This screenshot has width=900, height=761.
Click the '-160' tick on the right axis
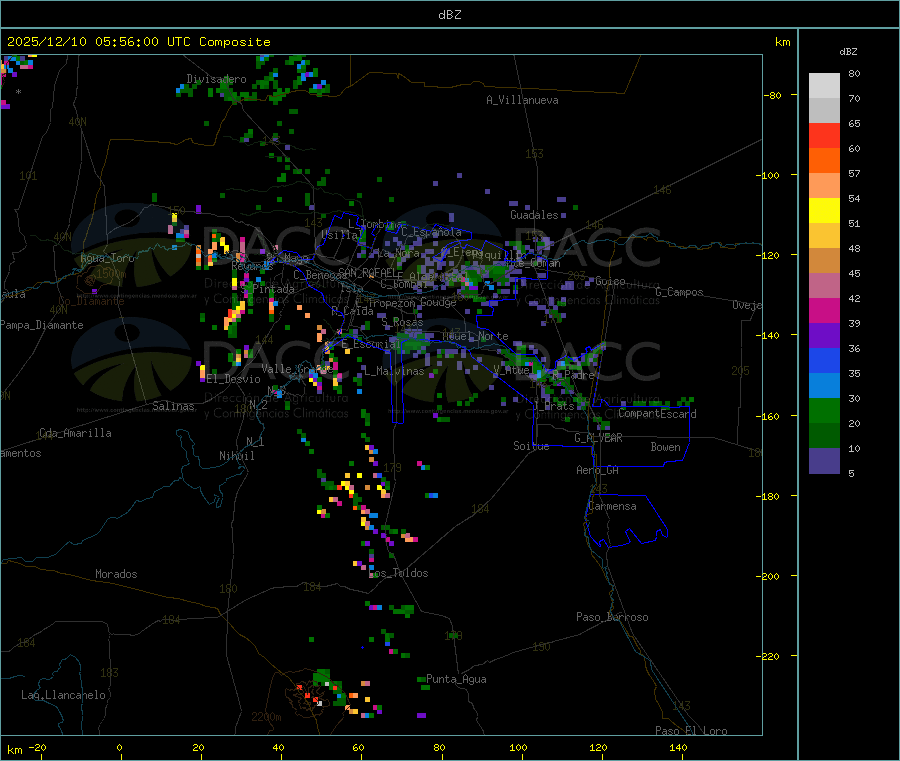(770, 416)
